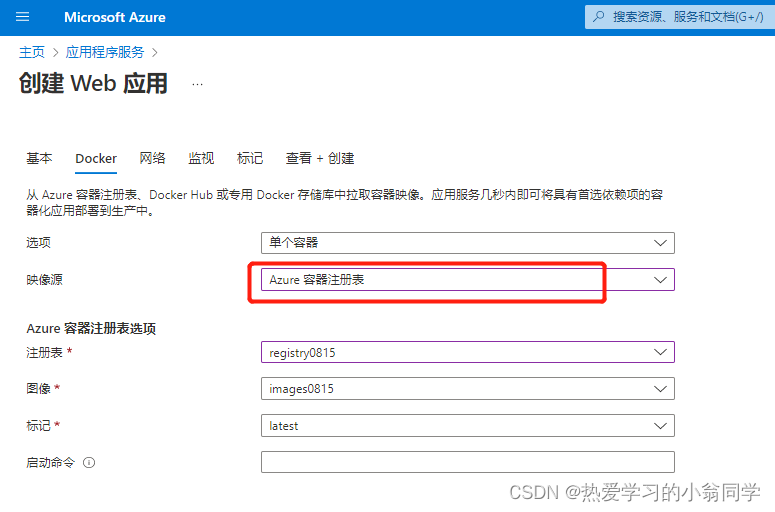Viewport: 775px width, 512px height.
Task: Expand the 注册表 dropdown showing registry0815
Action: click(468, 352)
